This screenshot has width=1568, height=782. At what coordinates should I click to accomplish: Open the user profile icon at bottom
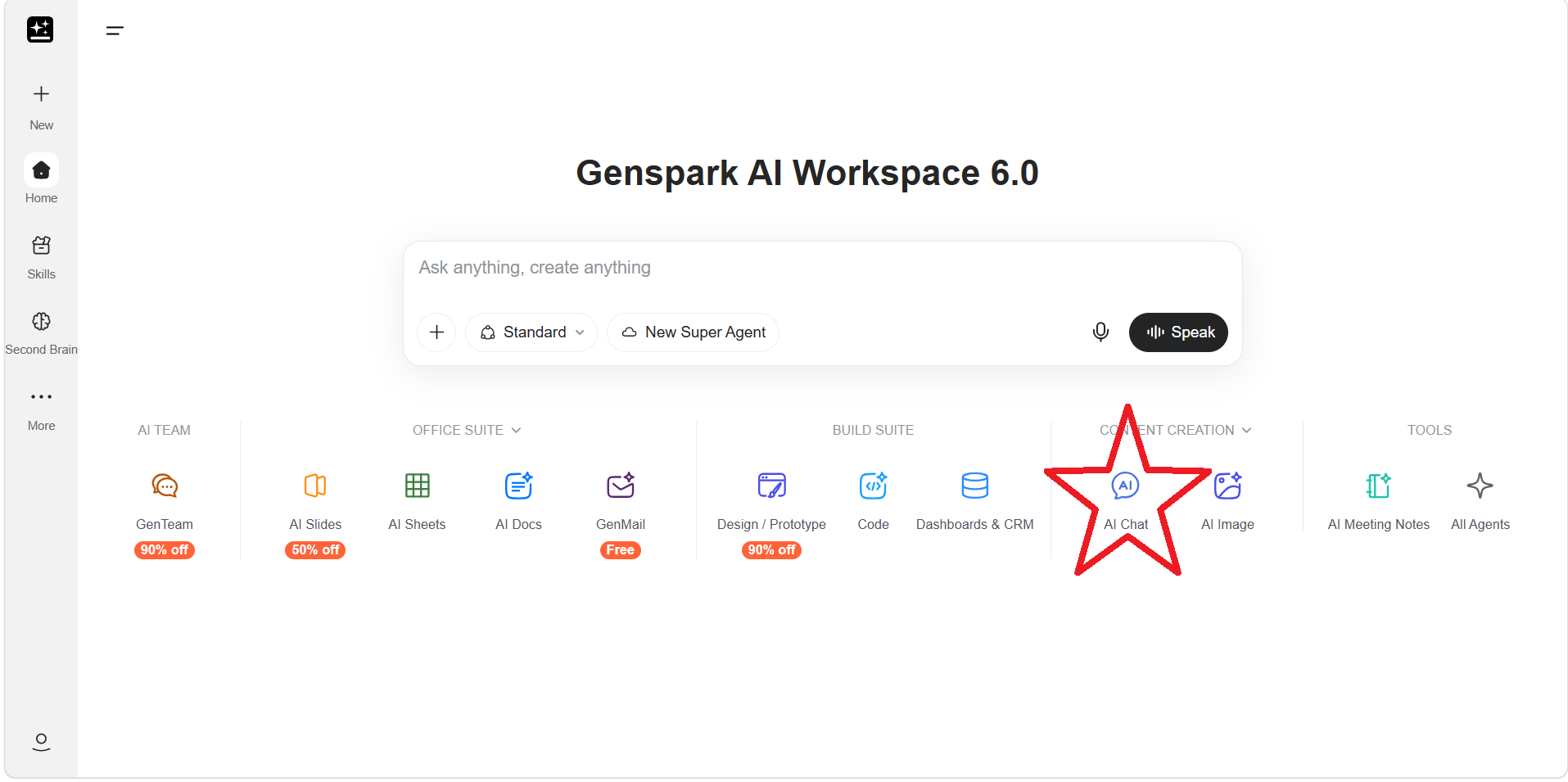pos(41,742)
